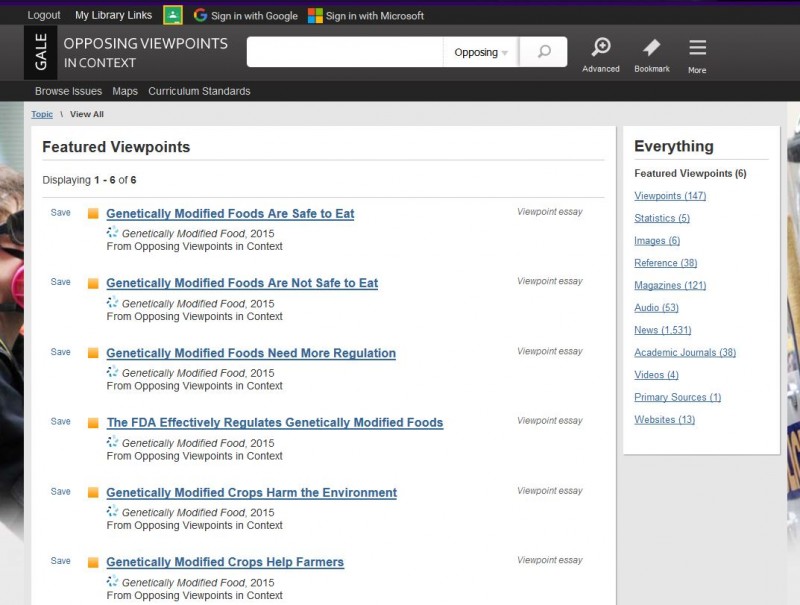Click the 'Everything' sidebar heading
Screen dimensions: 800x605
pos(673,146)
